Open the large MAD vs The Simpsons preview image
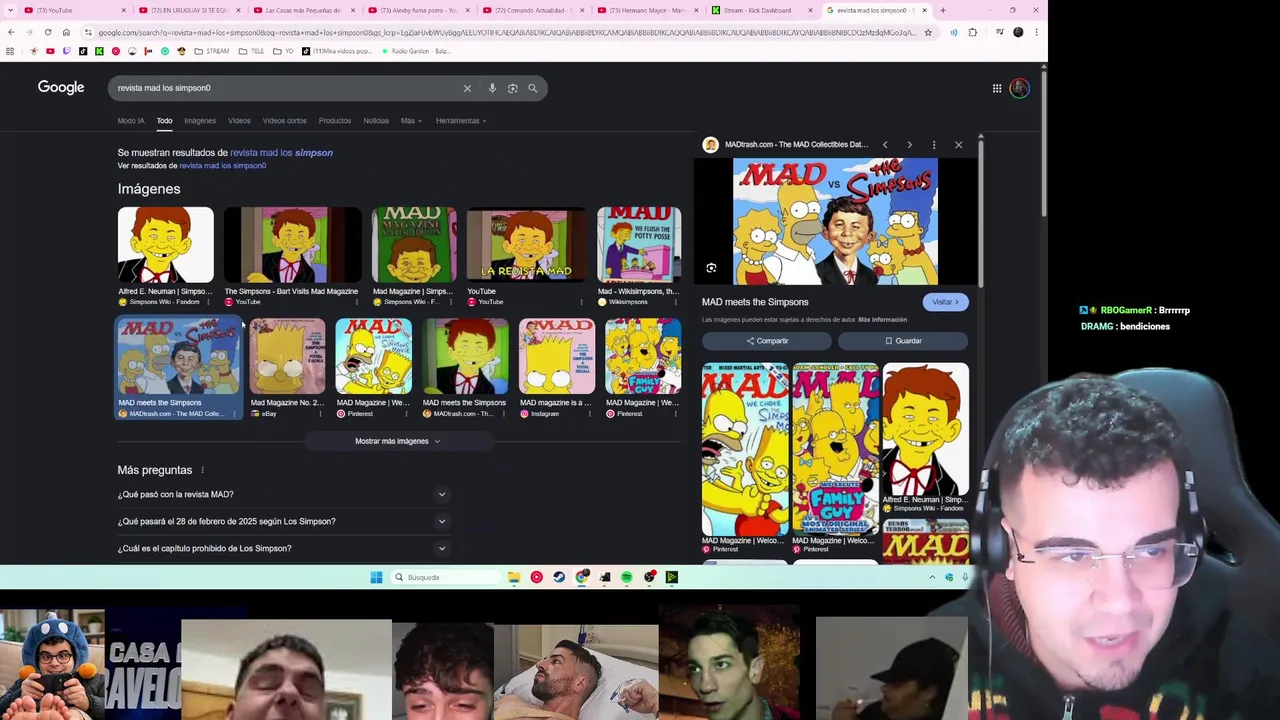1280x720 pixels. tap(835, 222)
